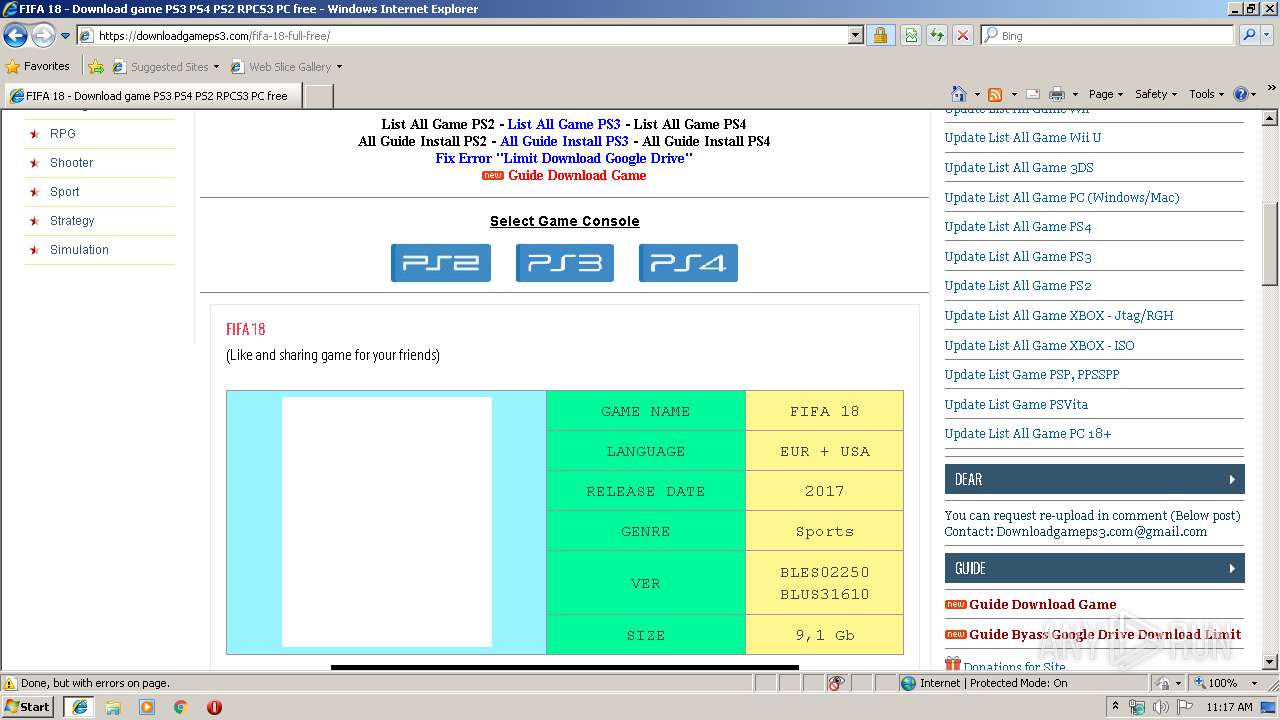Click the status bar error warning icon
The image size is (1280, 720).
10,683
